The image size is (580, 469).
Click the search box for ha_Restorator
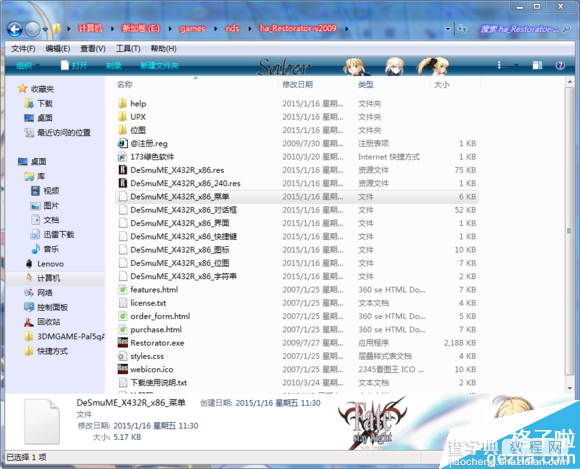519,29
